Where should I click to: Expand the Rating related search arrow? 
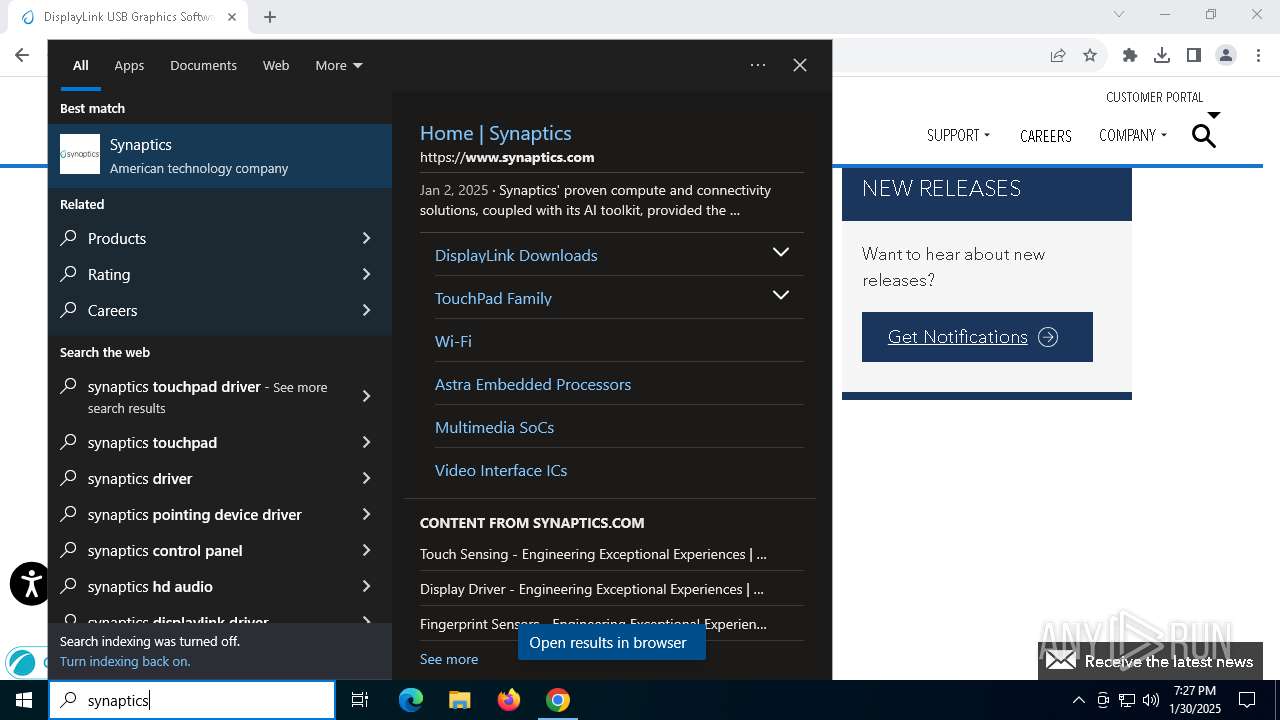[366, 274]
